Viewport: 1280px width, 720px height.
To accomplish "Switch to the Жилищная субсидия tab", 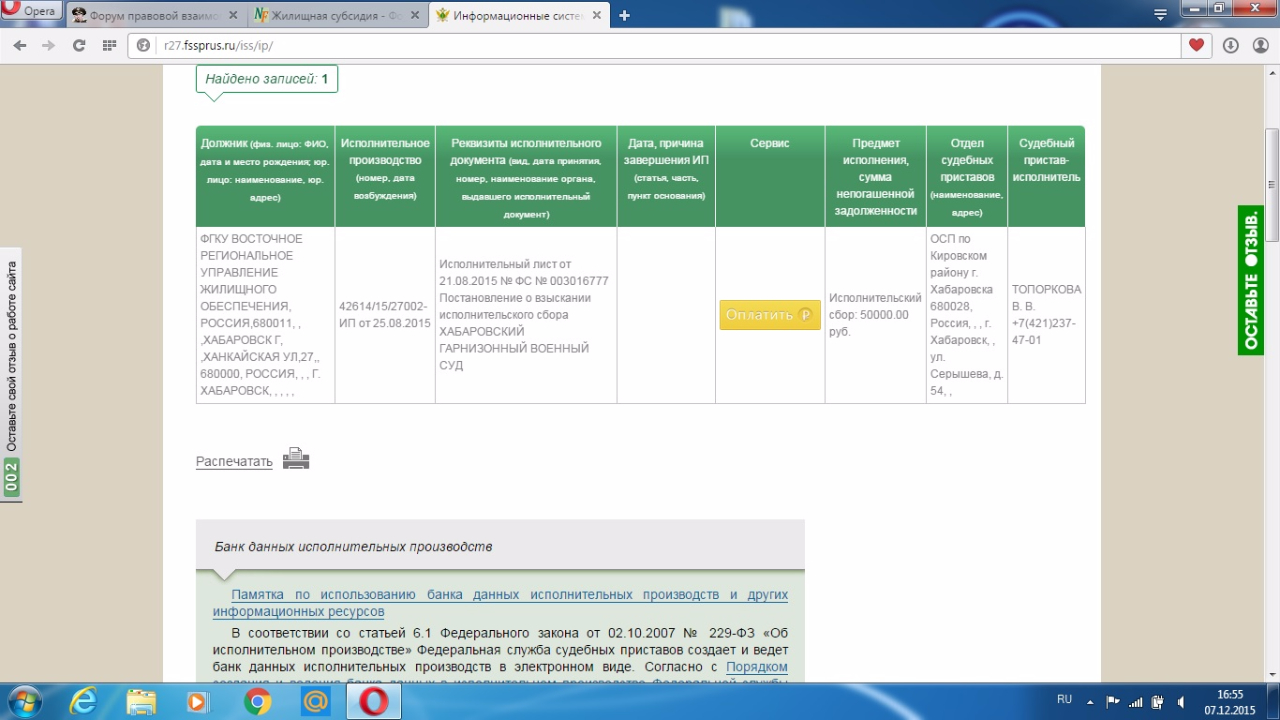I will 337,16.
